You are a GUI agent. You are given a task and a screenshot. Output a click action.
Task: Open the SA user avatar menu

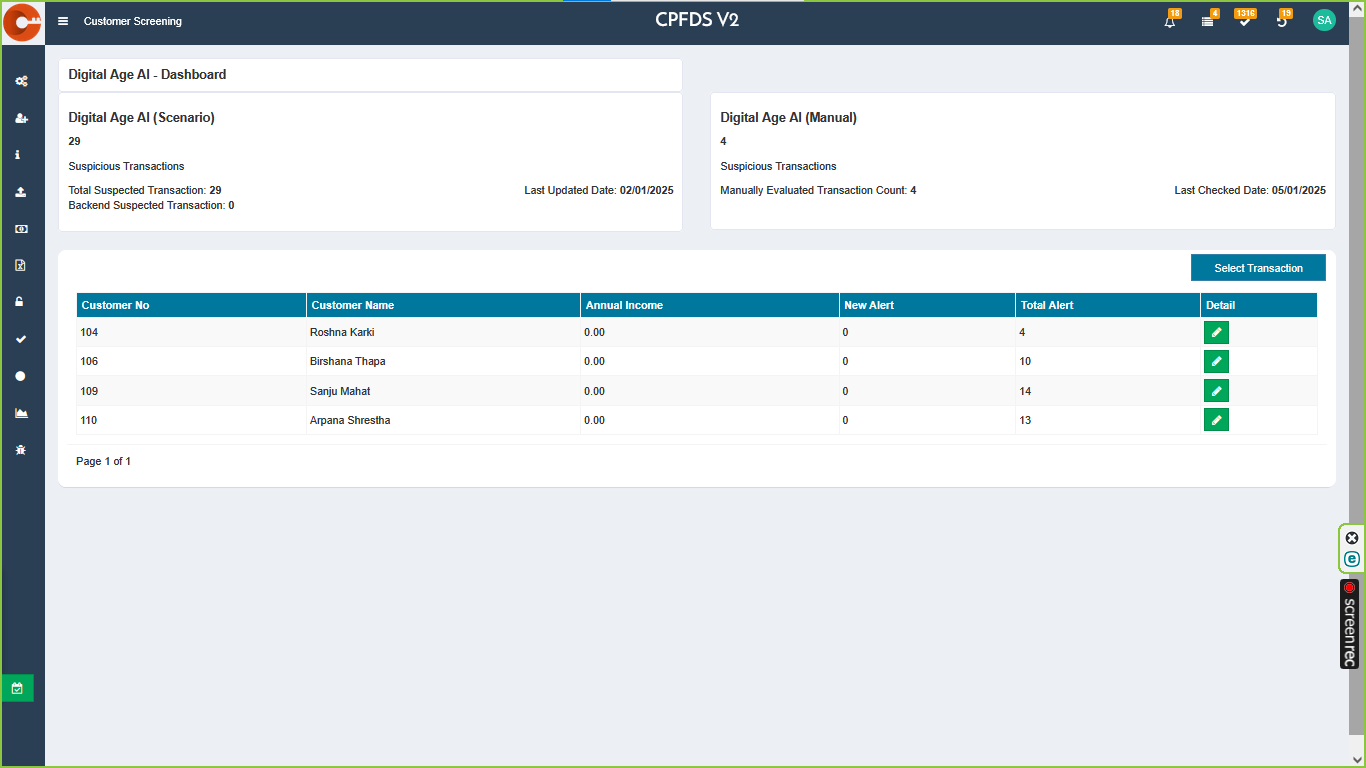tap(1324, 20)
